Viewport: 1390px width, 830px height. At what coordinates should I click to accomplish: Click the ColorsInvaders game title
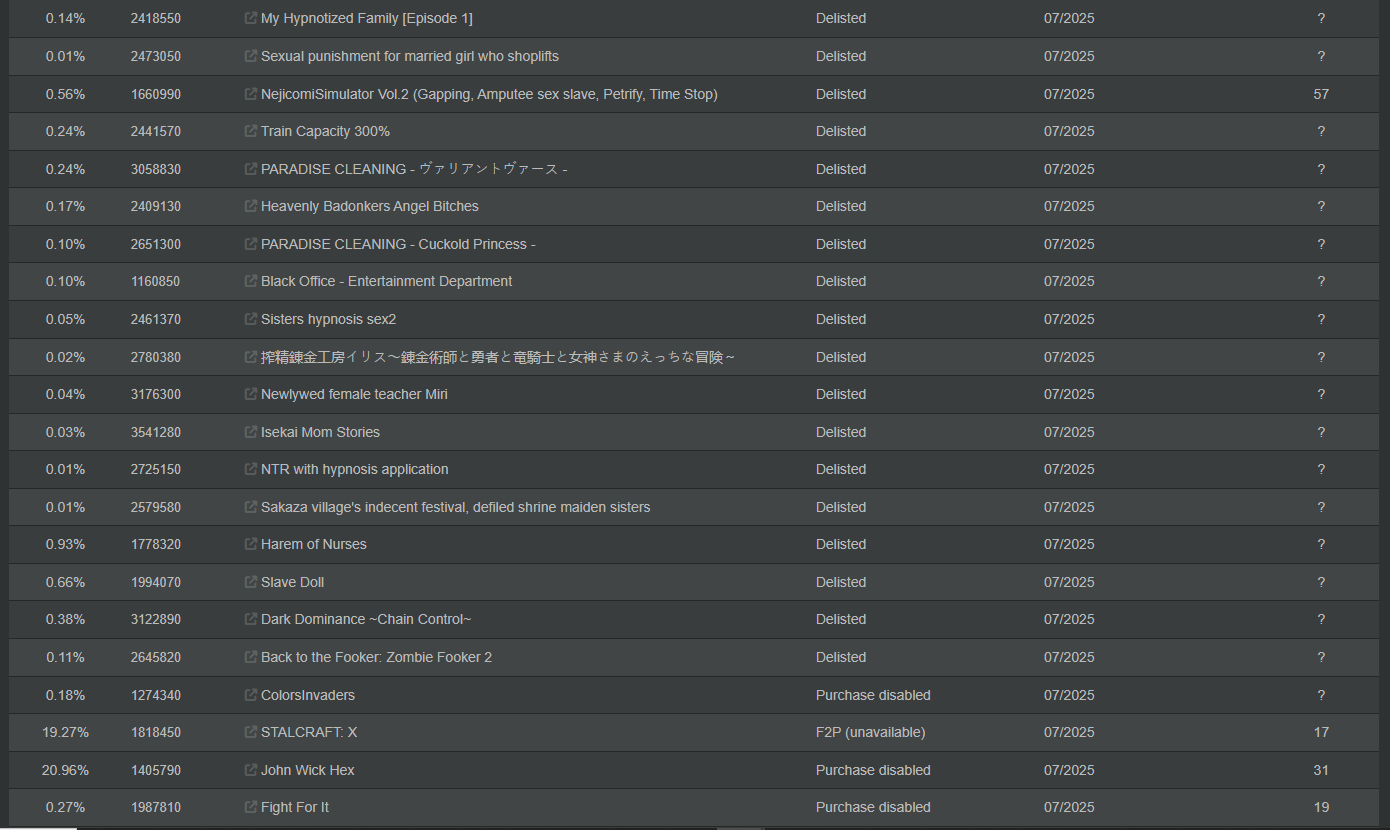[x=308, y=695]
